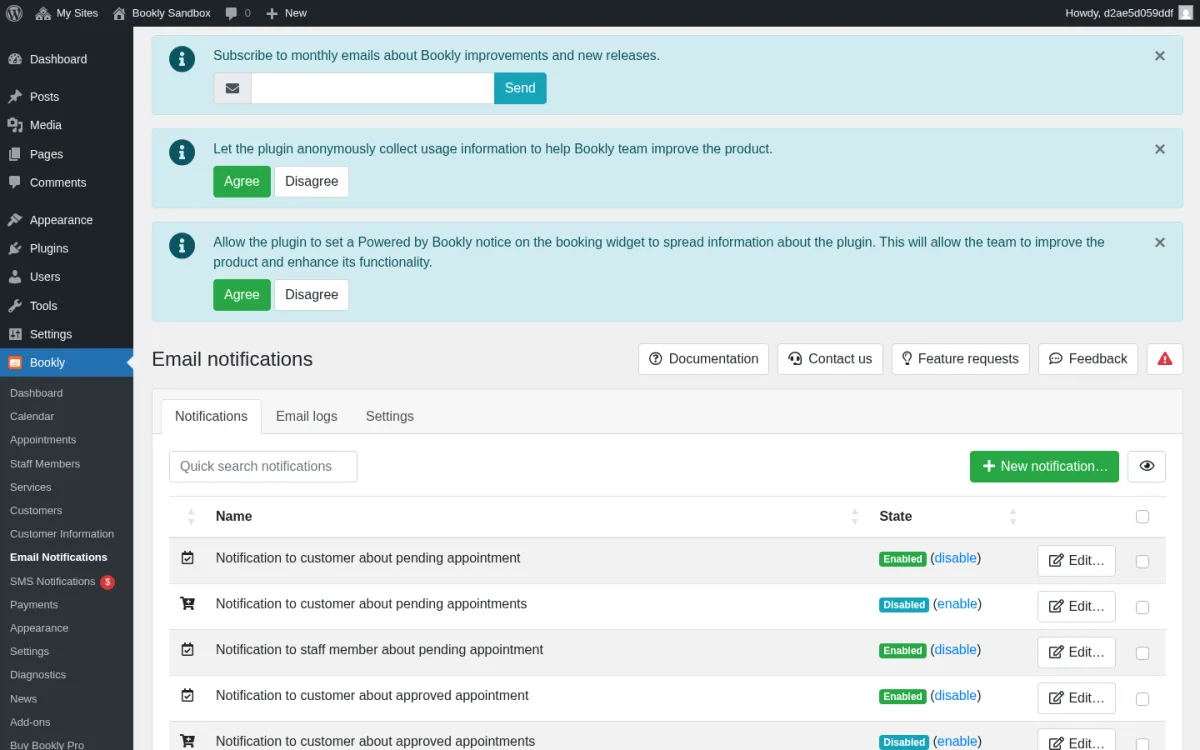
Task: Toggle the eye visibility button
Action: click(x=1147, y=466)
